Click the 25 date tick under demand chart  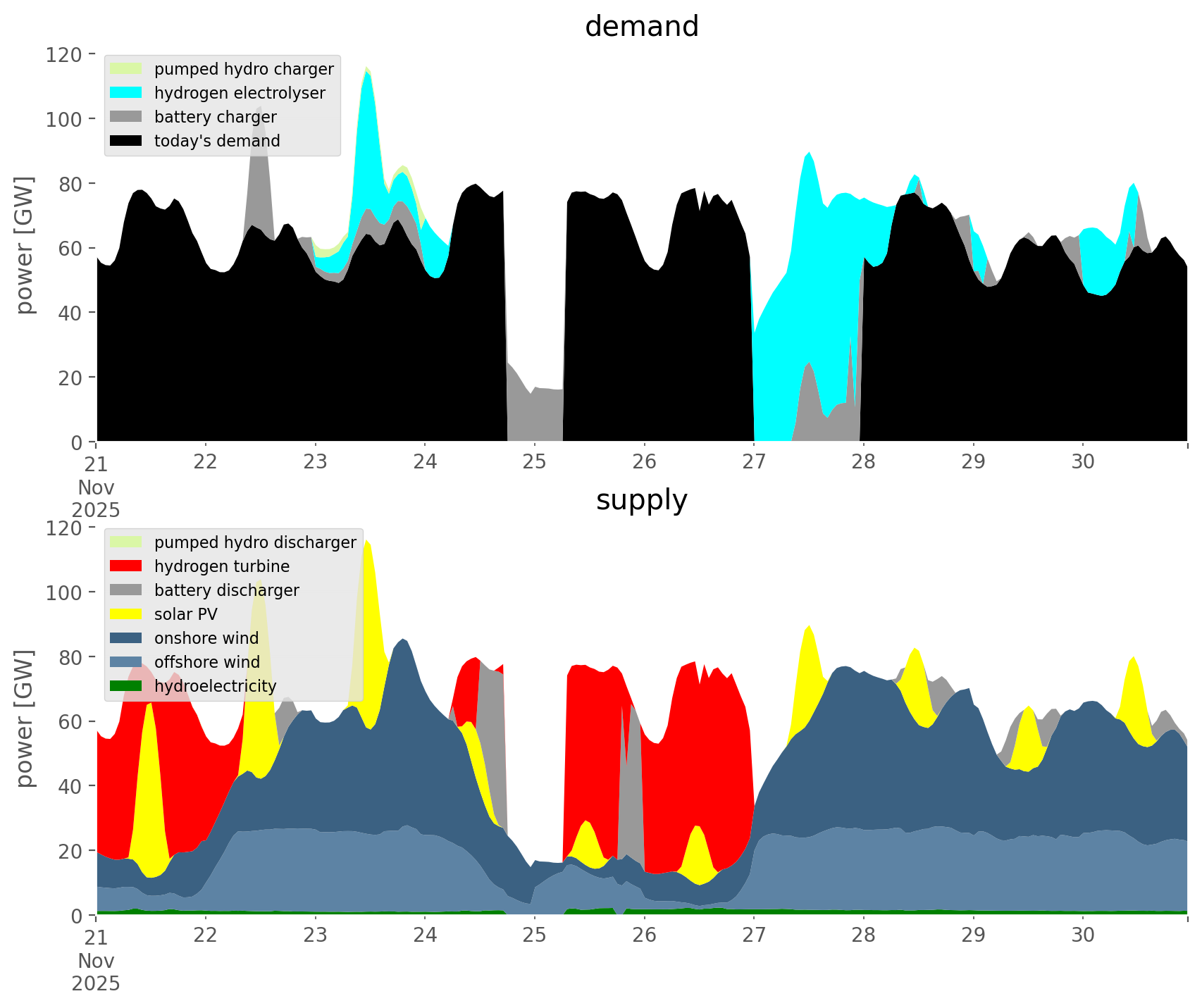534,462
